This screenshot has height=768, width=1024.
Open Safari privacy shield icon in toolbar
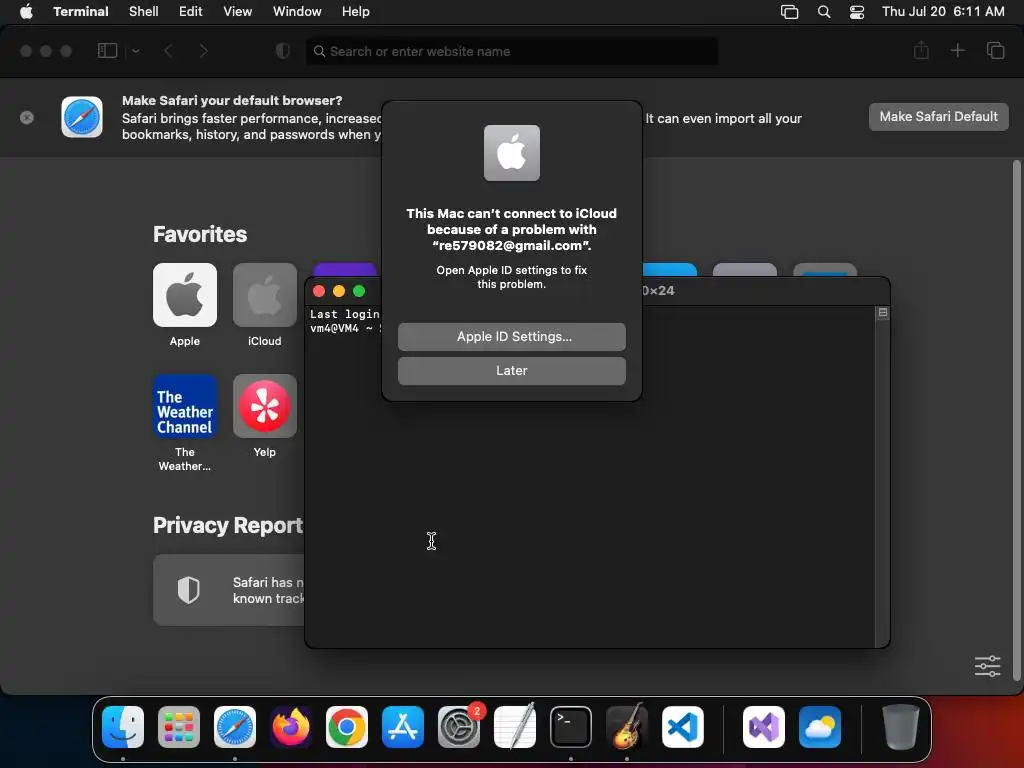coord(283,51)
